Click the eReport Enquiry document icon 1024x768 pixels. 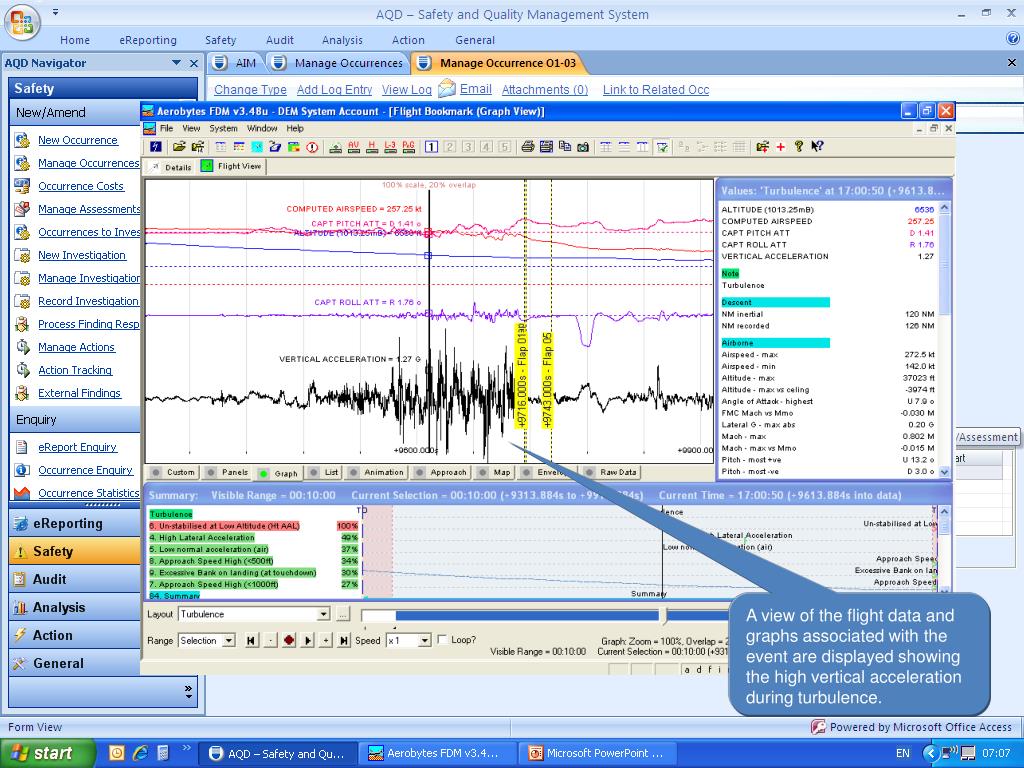tap(22, 447)
